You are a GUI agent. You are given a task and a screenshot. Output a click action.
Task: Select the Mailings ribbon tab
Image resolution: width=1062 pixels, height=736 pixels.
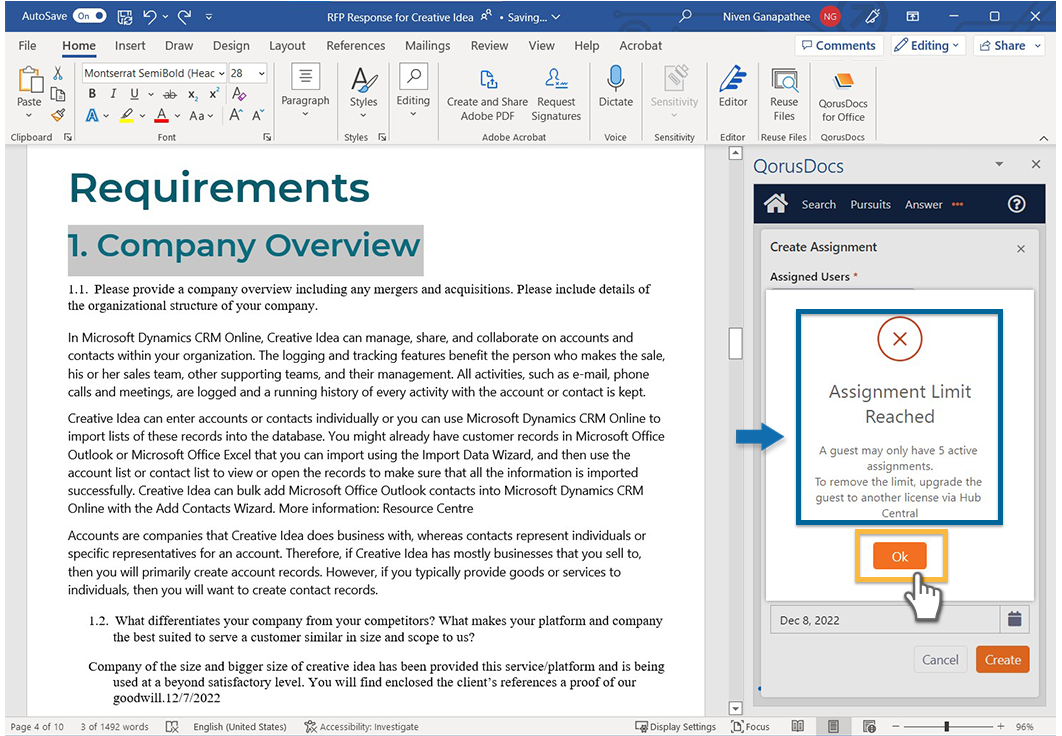point(427,45)
